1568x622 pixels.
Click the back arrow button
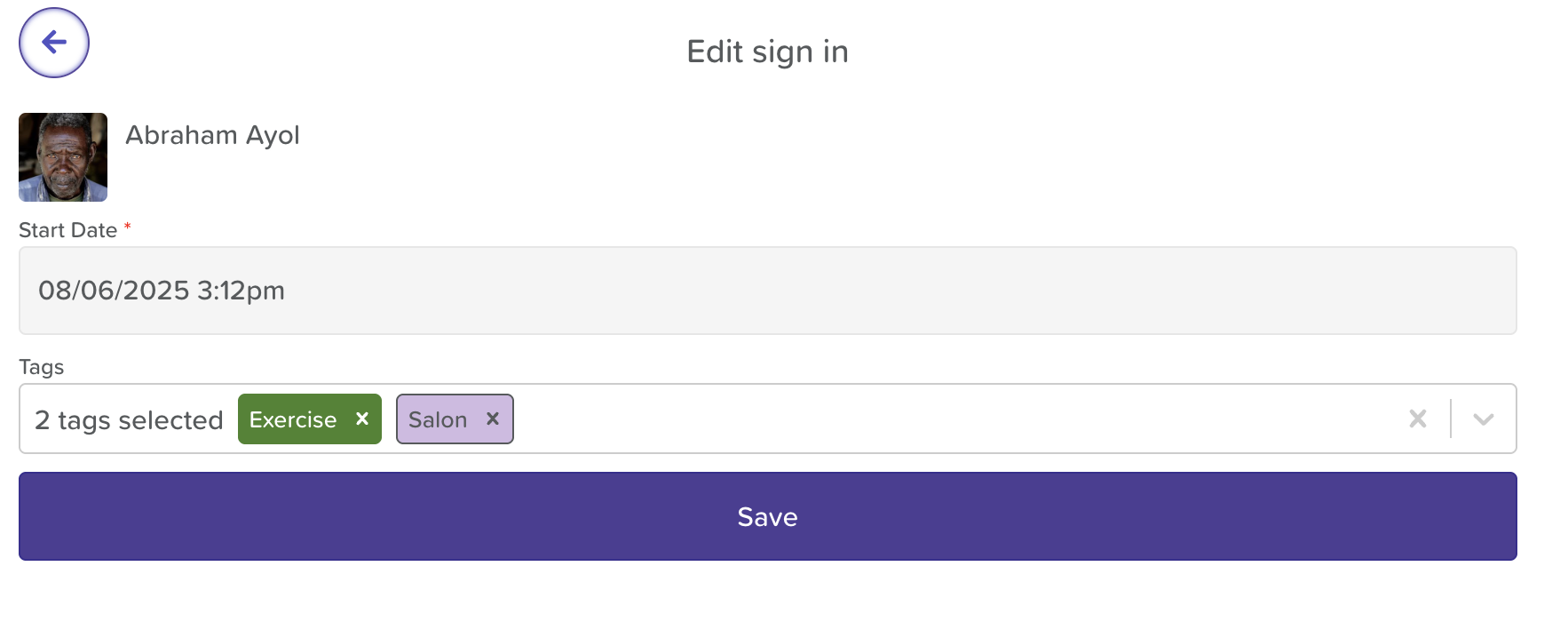click(54, 43)
